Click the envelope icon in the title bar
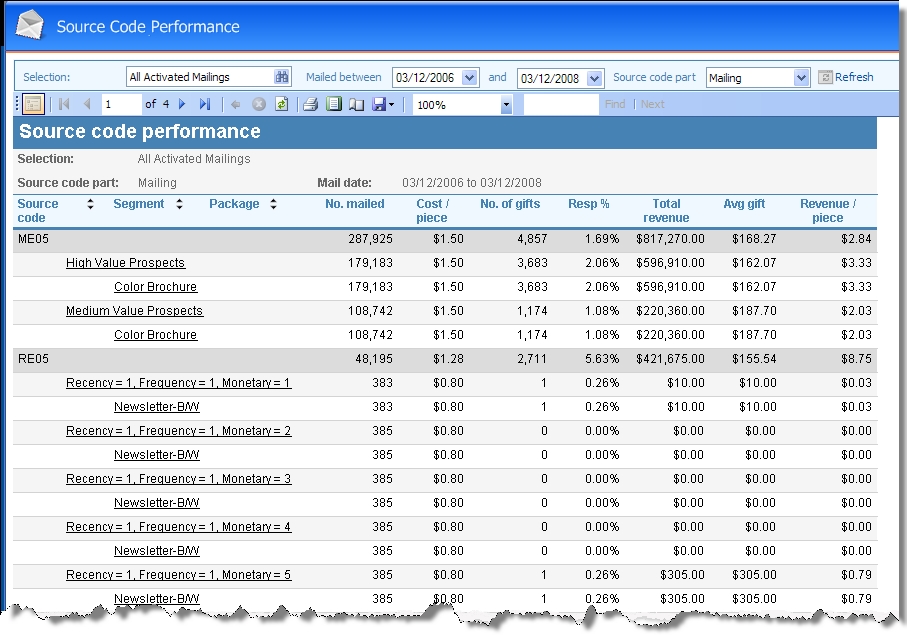The image size is (907, 635). point(27,25)
